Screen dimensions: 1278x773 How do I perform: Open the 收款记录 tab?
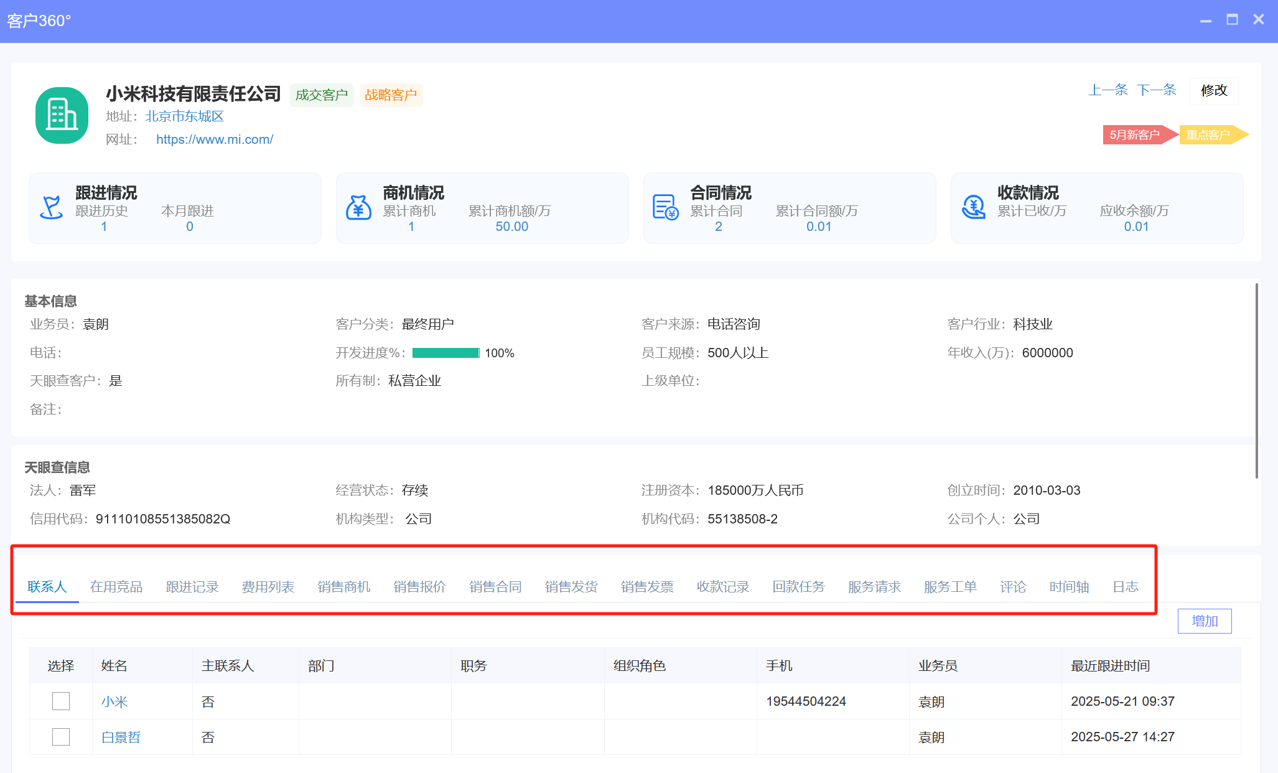tap(723, 587)
